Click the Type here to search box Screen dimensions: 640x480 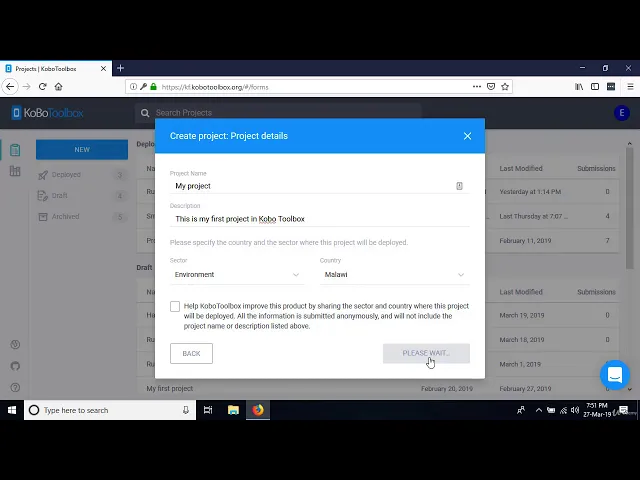(110, 410)
